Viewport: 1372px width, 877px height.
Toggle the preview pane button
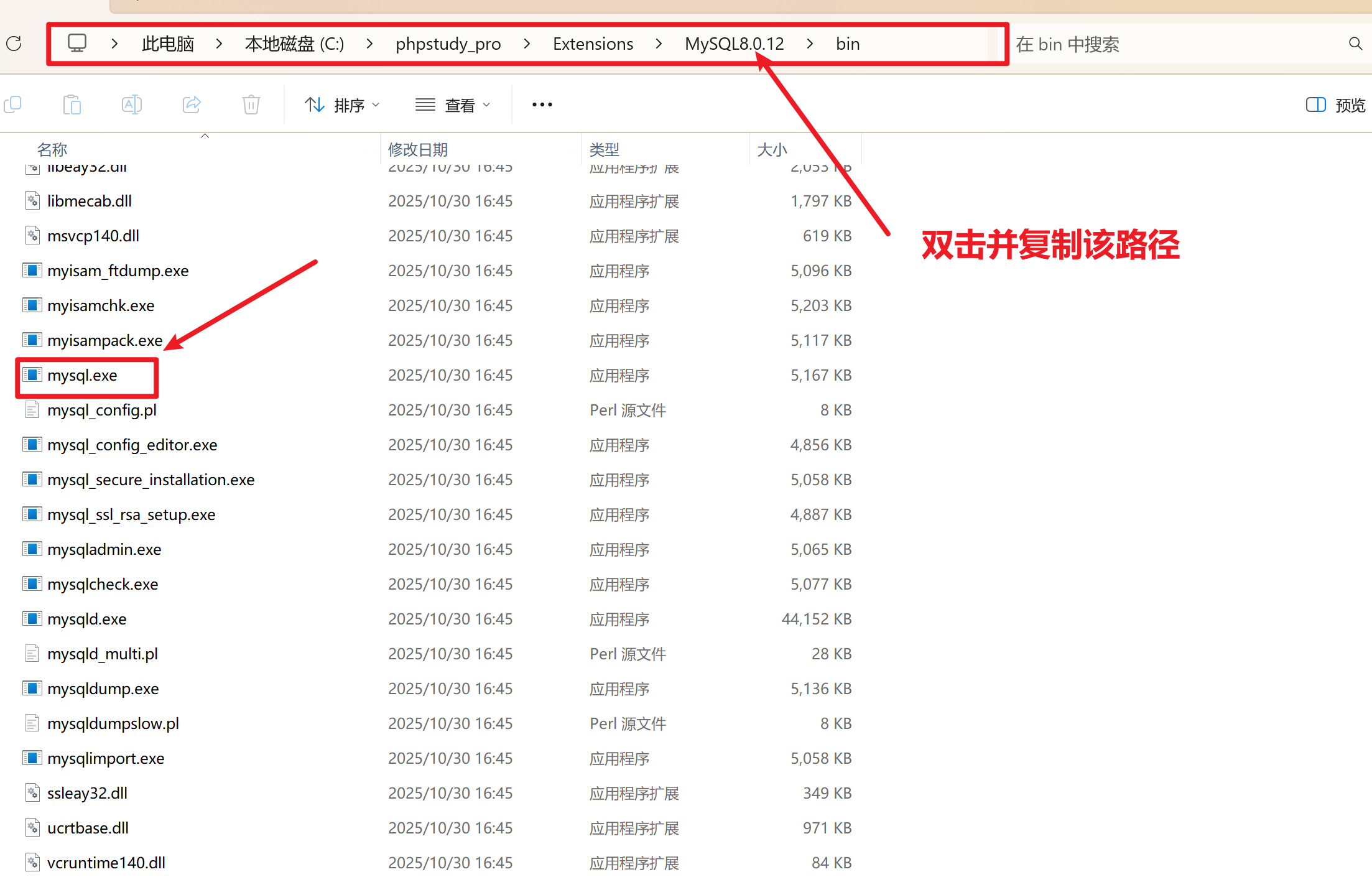pos(1335,104)
